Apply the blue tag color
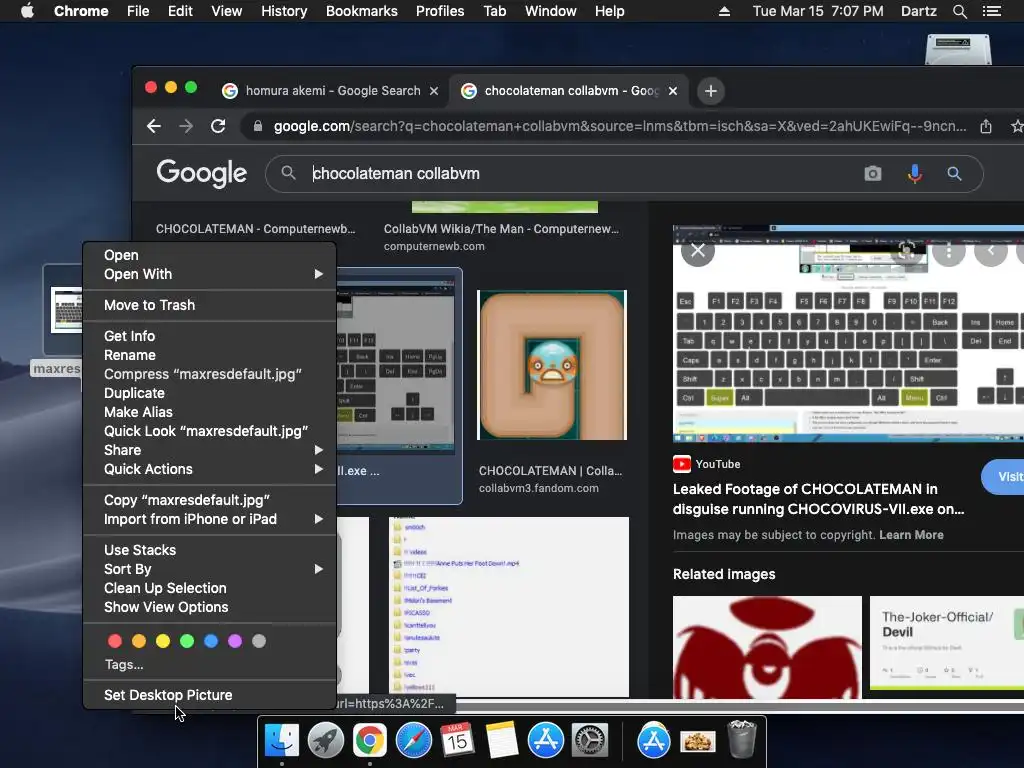This screenshot has width=1024, height=768. [x=211, y=641]
